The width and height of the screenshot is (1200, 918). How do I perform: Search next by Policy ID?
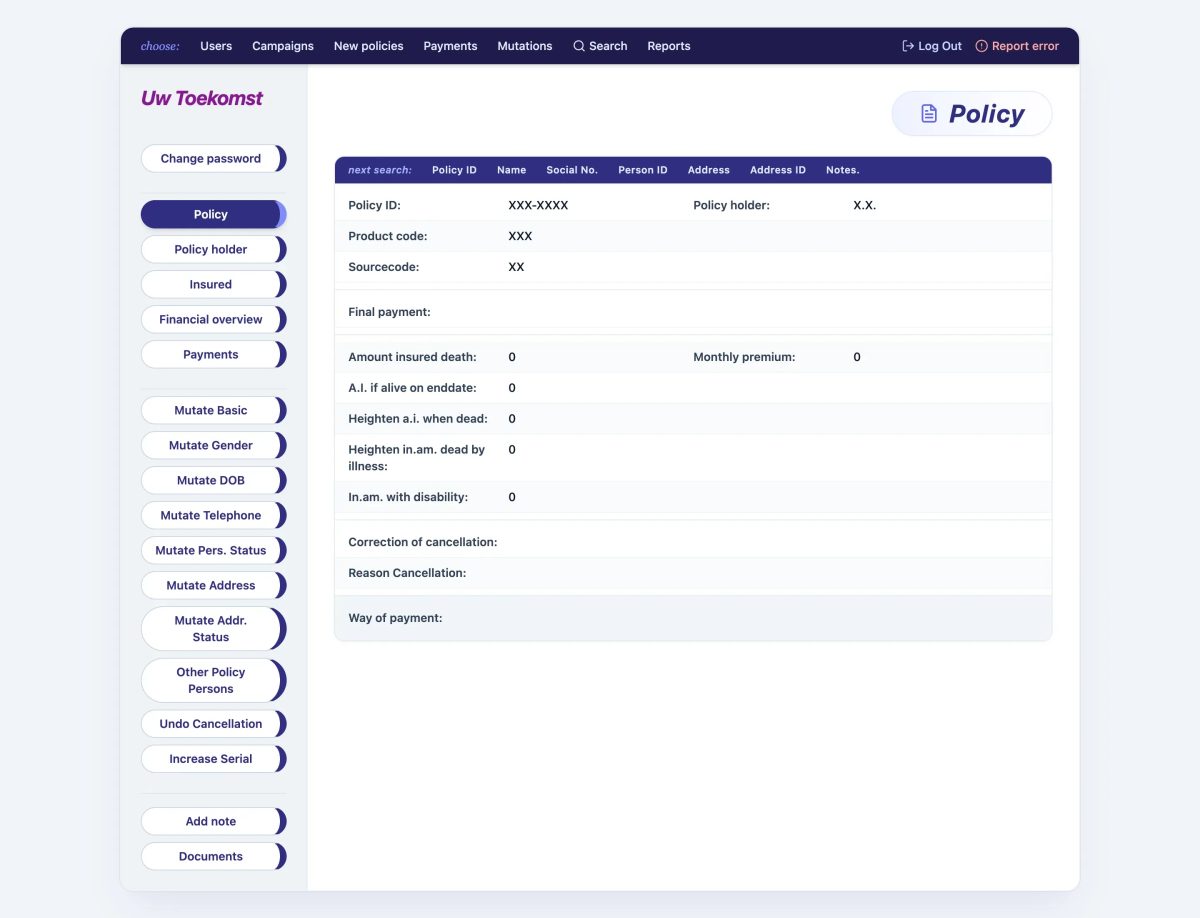[454, 170]
